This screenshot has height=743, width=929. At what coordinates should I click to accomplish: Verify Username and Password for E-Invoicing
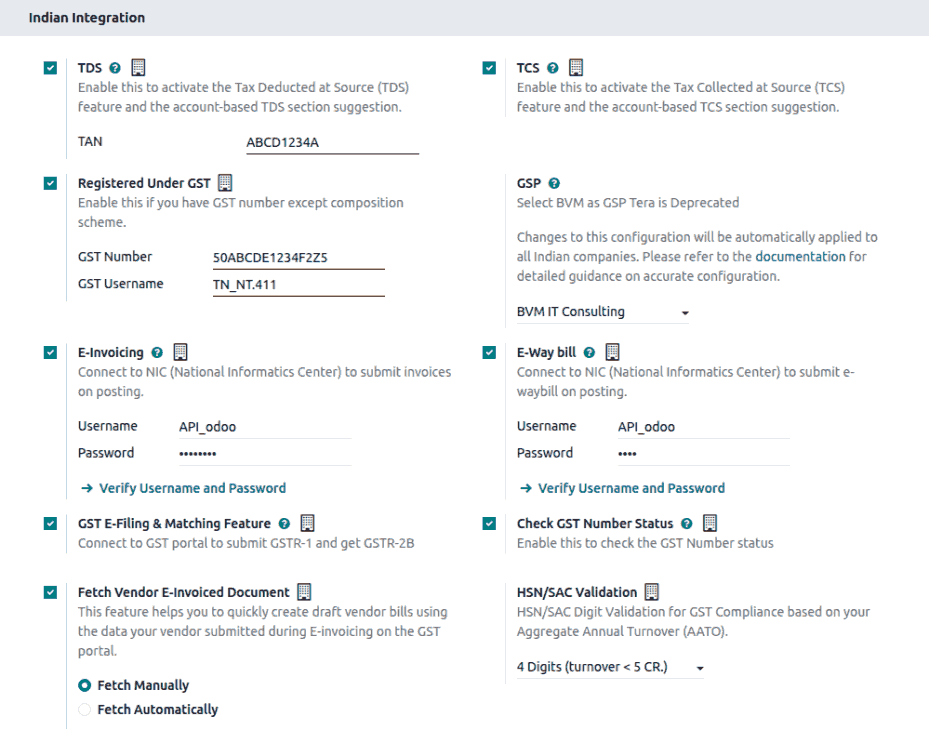pos(192,488)
